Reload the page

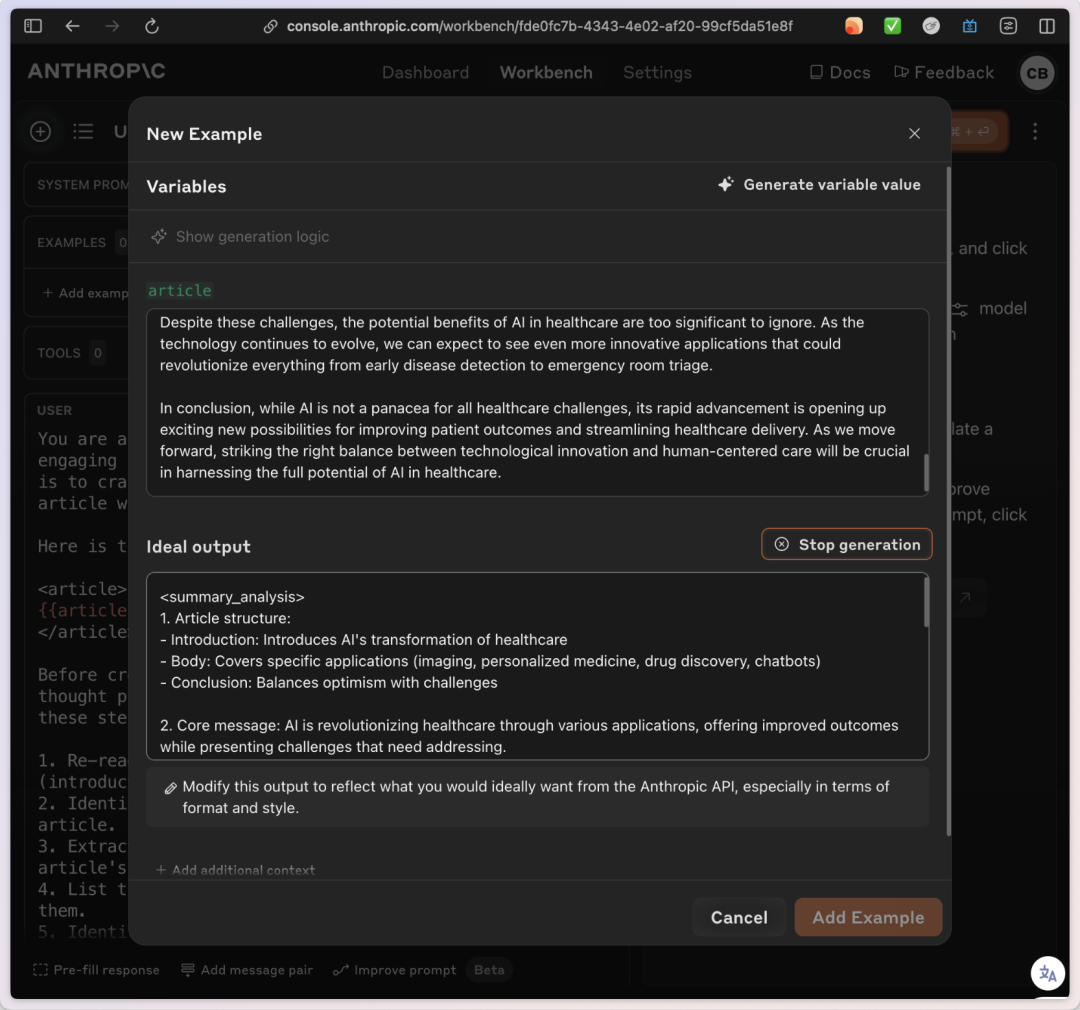pyautogui.click(x=152, y=26)
